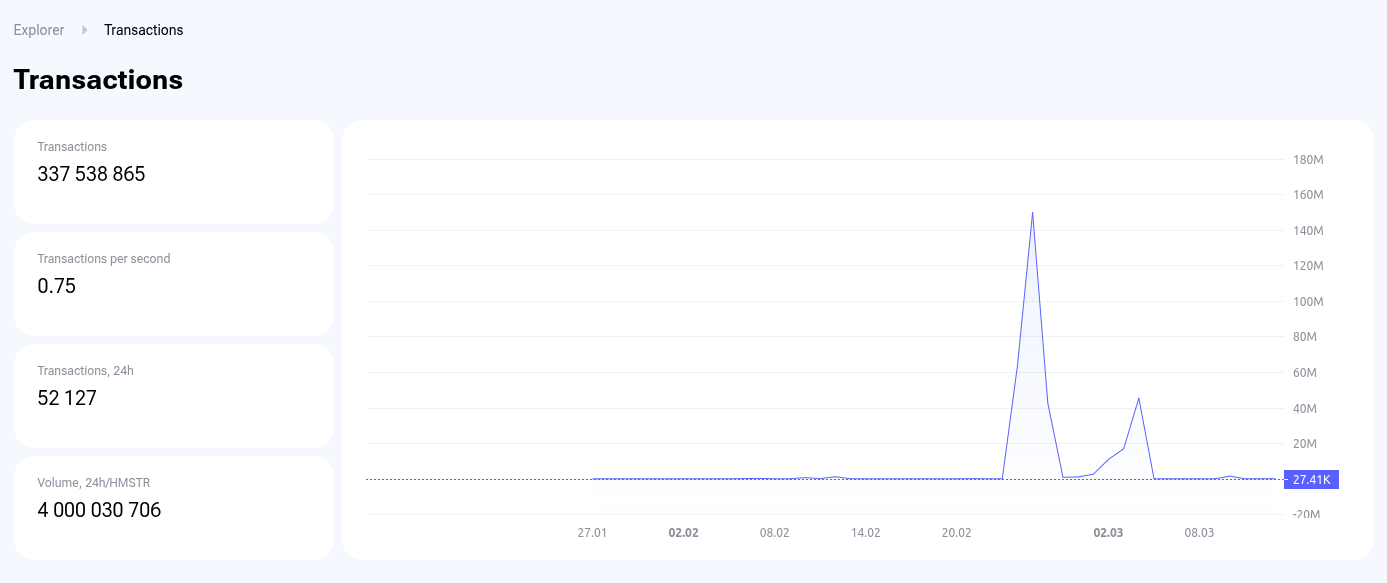Click the Volume, 24h/HMSTR label
The image size is (1387, 583).
(x=94, y=483)
